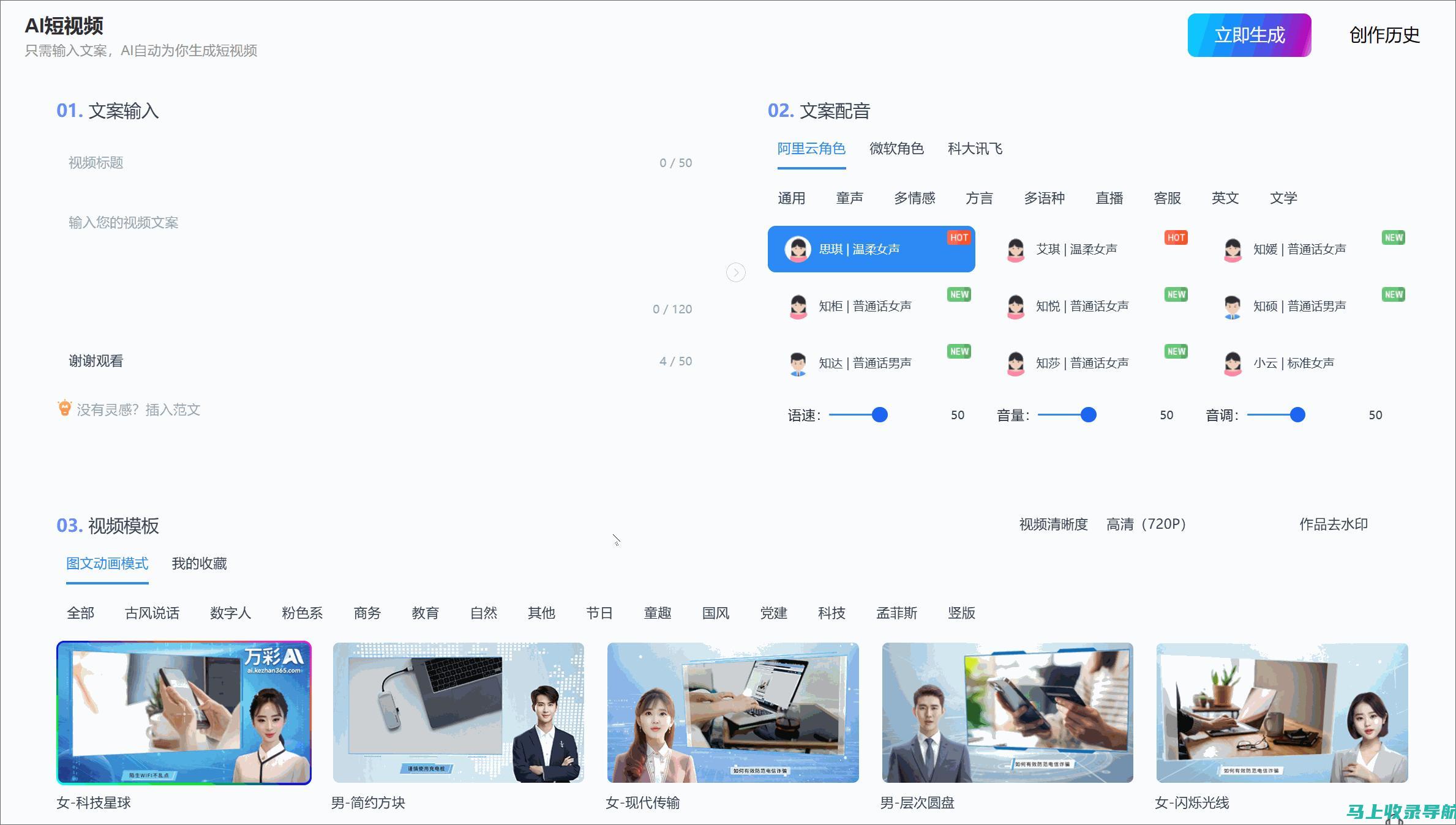
Task: Adjust the 音量 slider handle
Action: click(1088, 415)
